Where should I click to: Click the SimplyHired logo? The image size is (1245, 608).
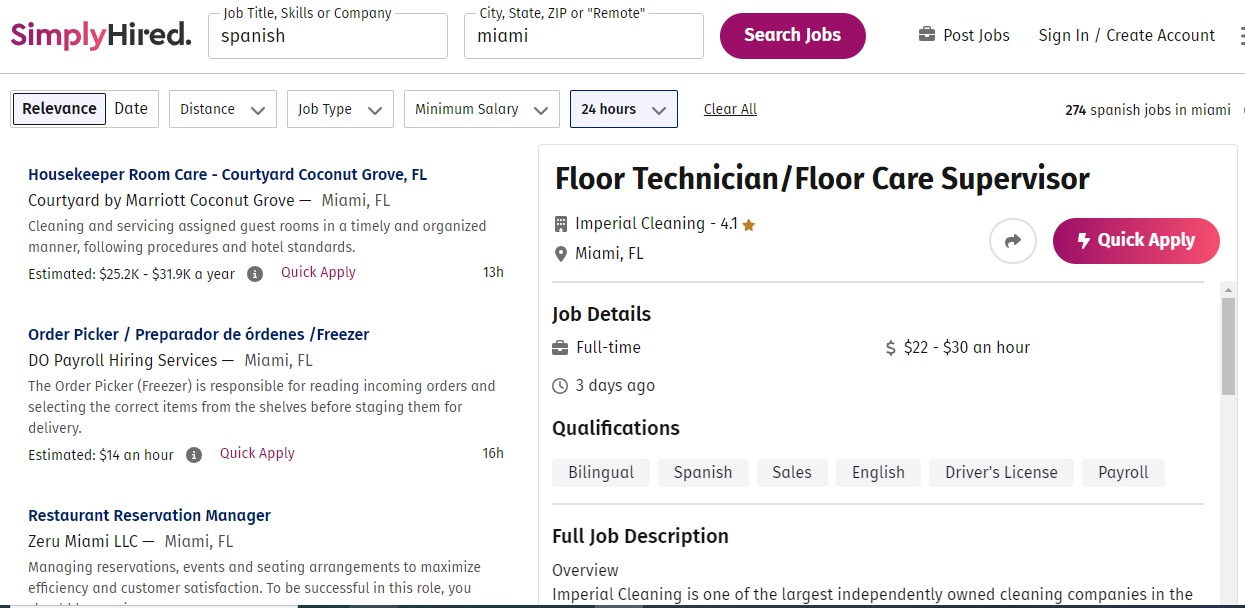pos(101,35)
